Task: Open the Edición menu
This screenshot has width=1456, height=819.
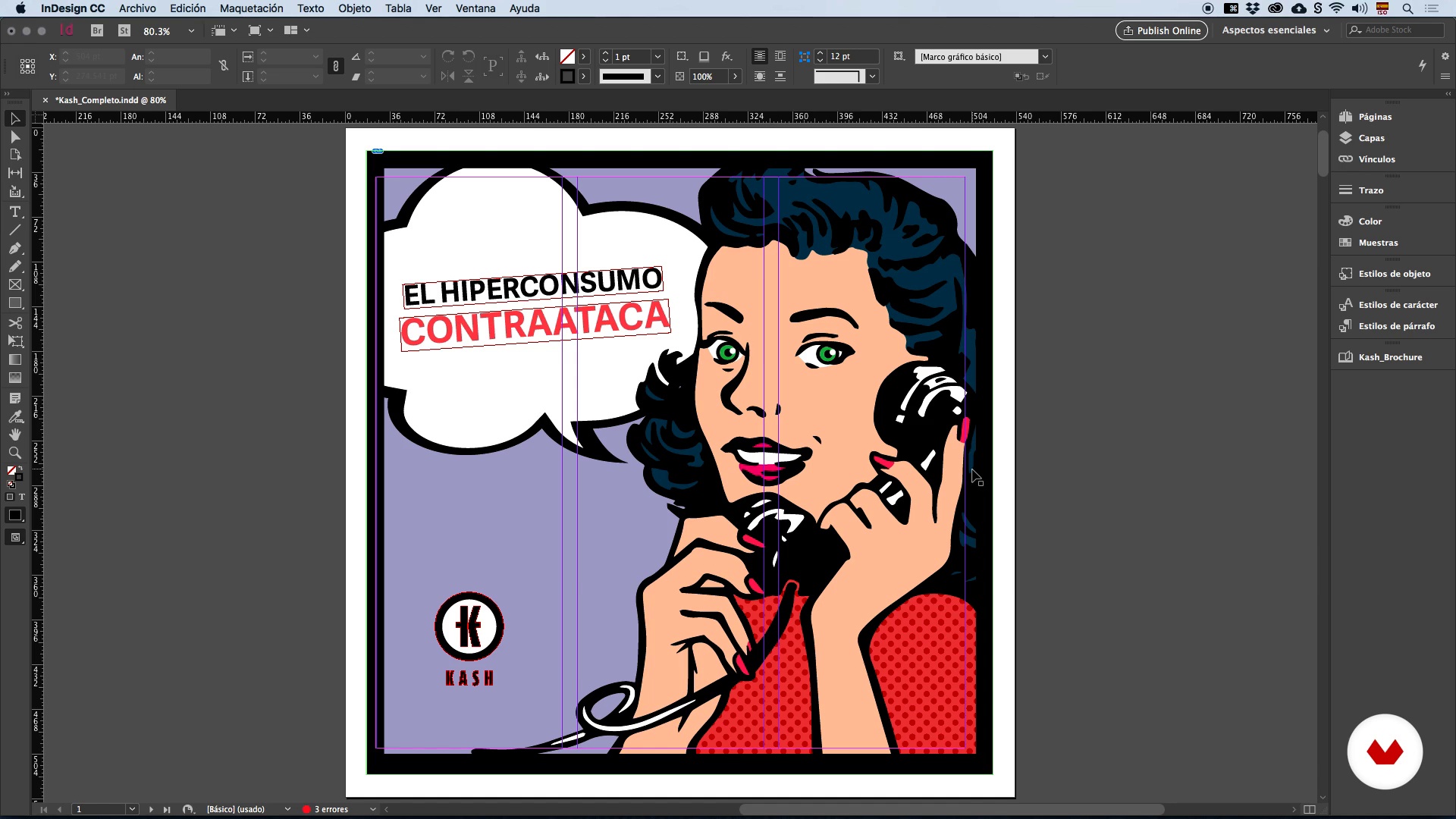Action: tap(187, 8)
